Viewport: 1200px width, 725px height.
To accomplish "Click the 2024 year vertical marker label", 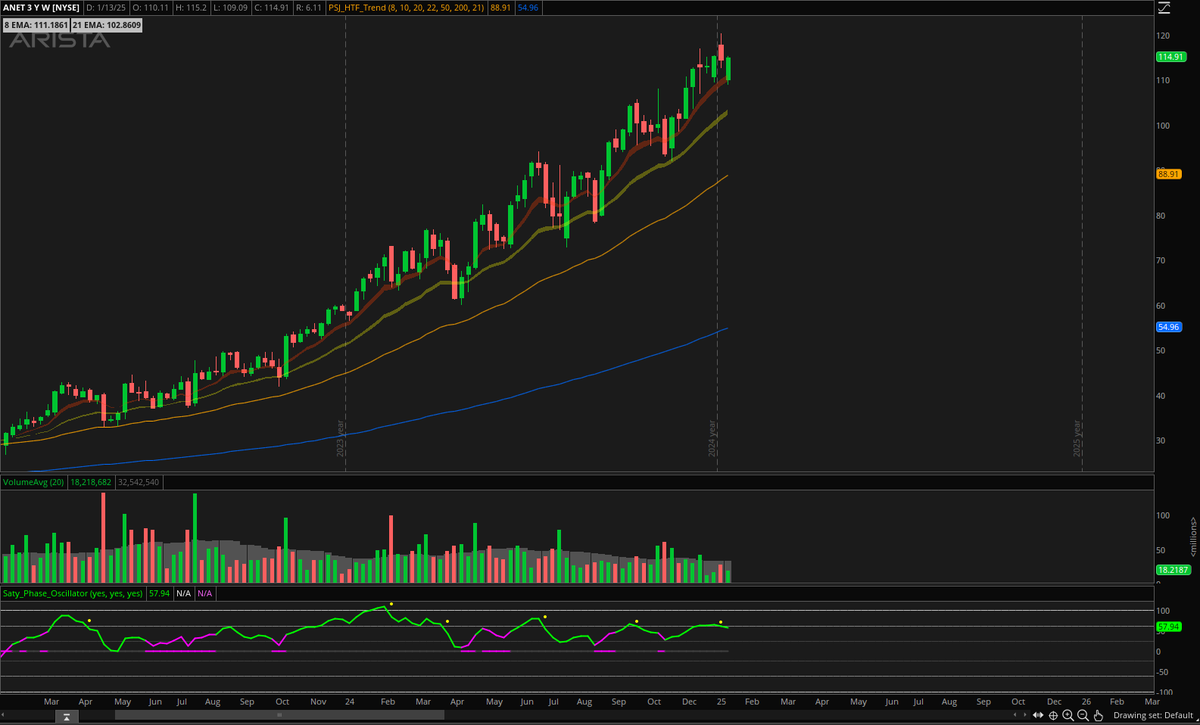I will pos(713,438).
